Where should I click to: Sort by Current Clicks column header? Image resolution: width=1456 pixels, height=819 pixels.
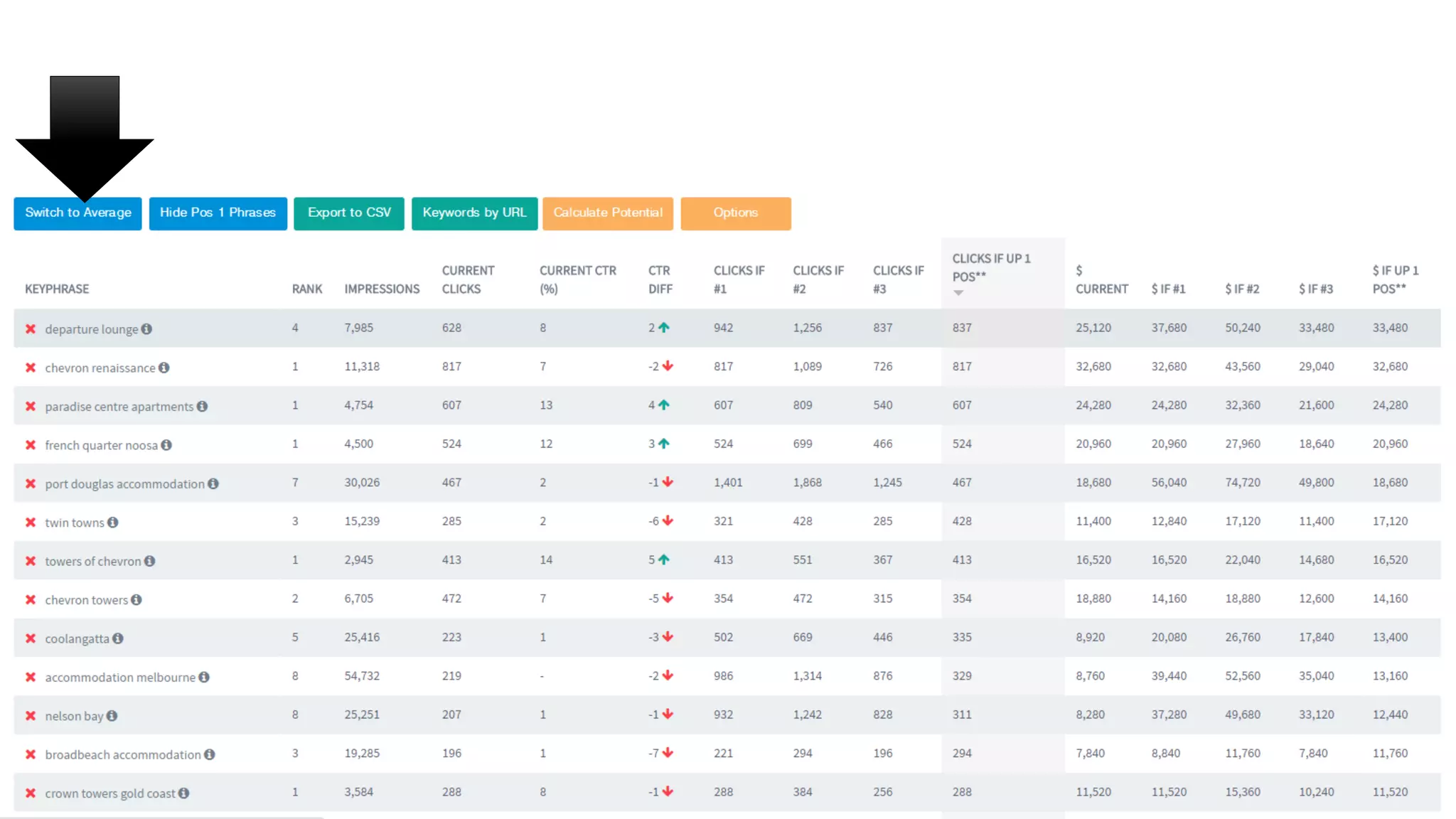[x=467, y=279]
